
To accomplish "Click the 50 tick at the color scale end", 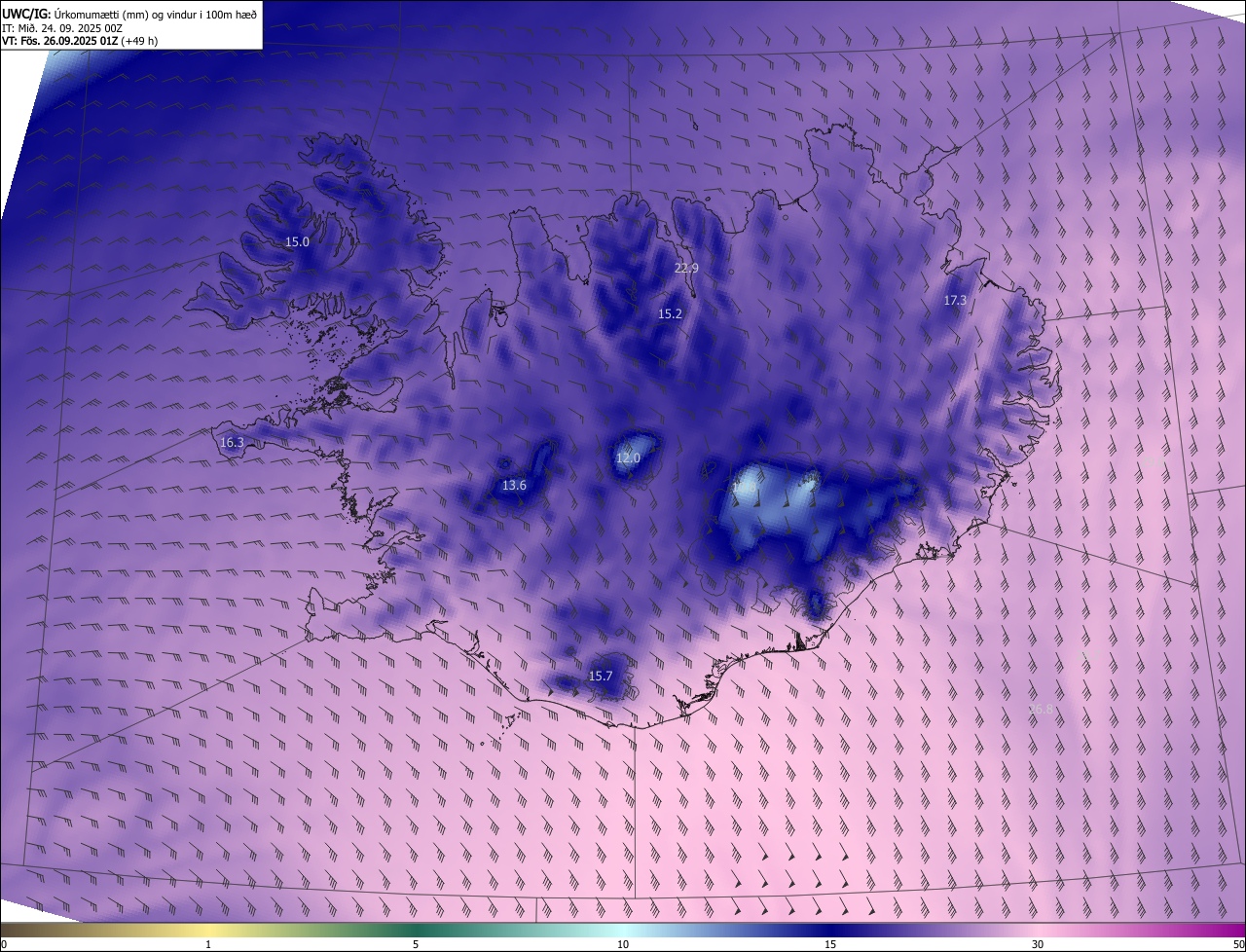I will click(1238, 944).
